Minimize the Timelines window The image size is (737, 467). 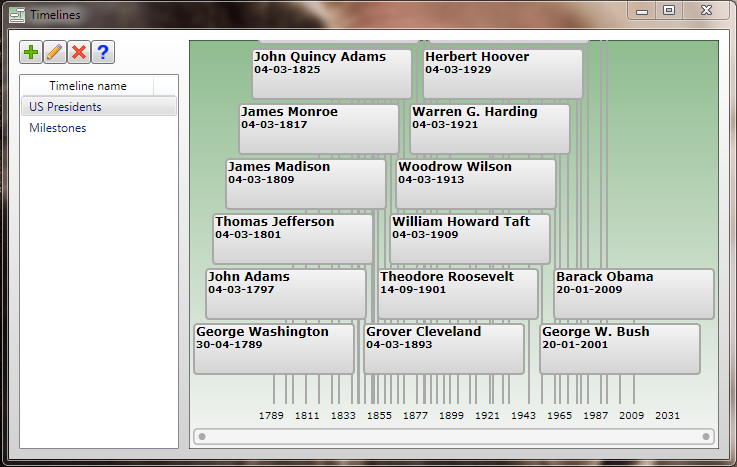pos(642,10)
